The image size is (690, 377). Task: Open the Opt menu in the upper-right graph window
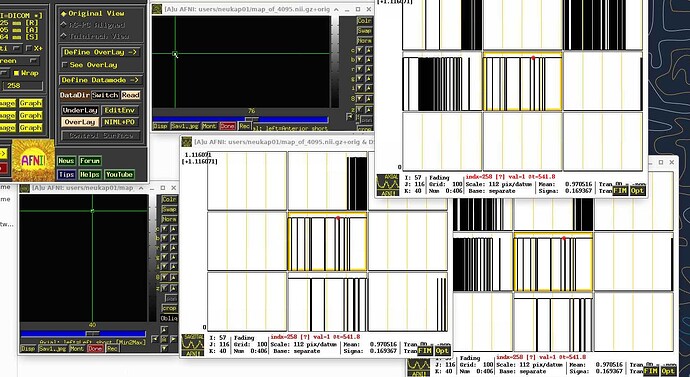tap(637, 190)
